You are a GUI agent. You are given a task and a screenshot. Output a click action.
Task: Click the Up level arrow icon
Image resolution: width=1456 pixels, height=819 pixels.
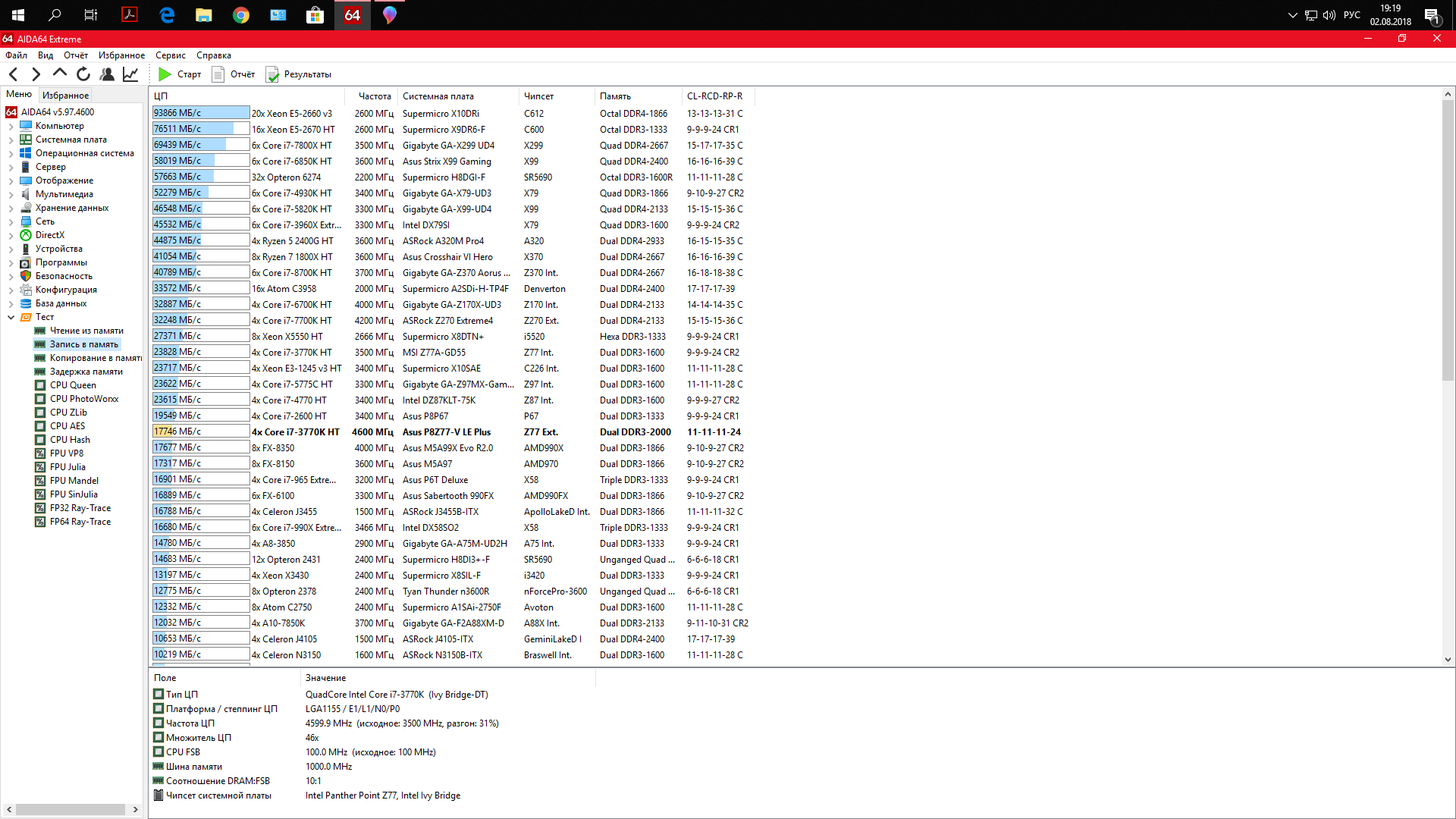(59, 74)
